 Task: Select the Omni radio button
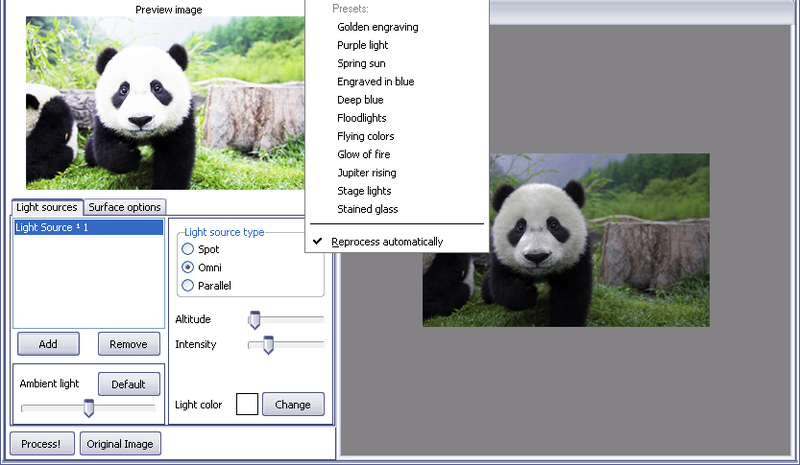point(187,268)
